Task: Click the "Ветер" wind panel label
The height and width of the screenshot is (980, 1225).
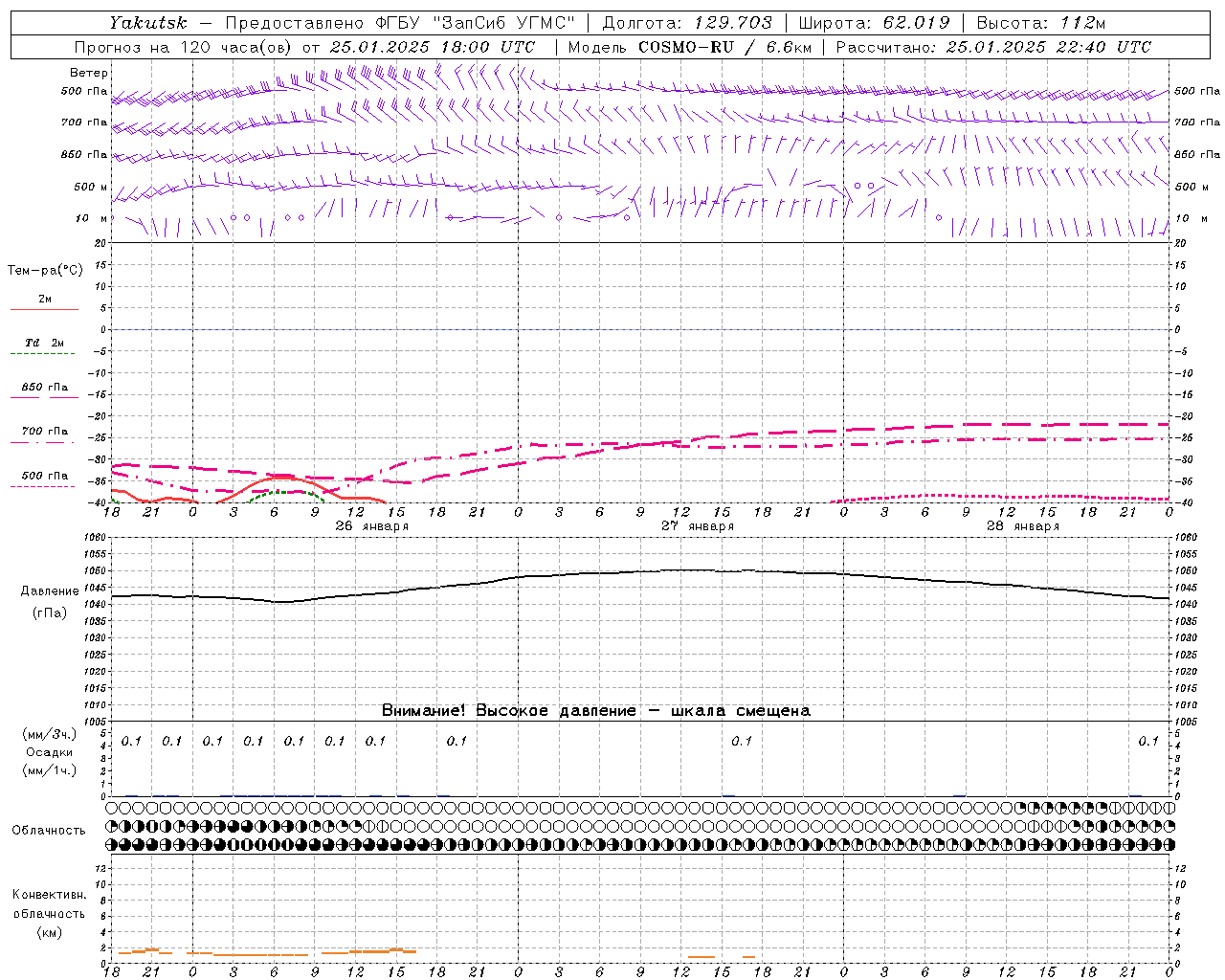Action: [89, 73]
